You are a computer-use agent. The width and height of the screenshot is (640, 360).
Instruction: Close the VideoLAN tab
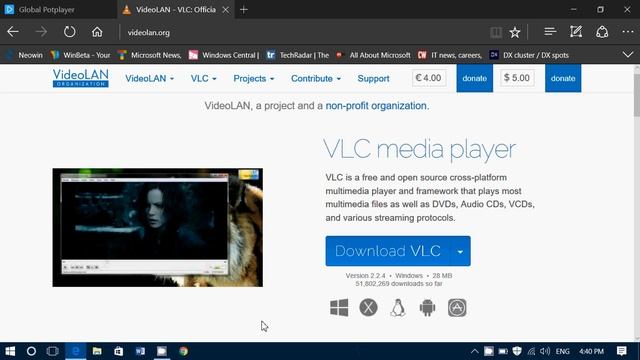[x=225, y=9]
